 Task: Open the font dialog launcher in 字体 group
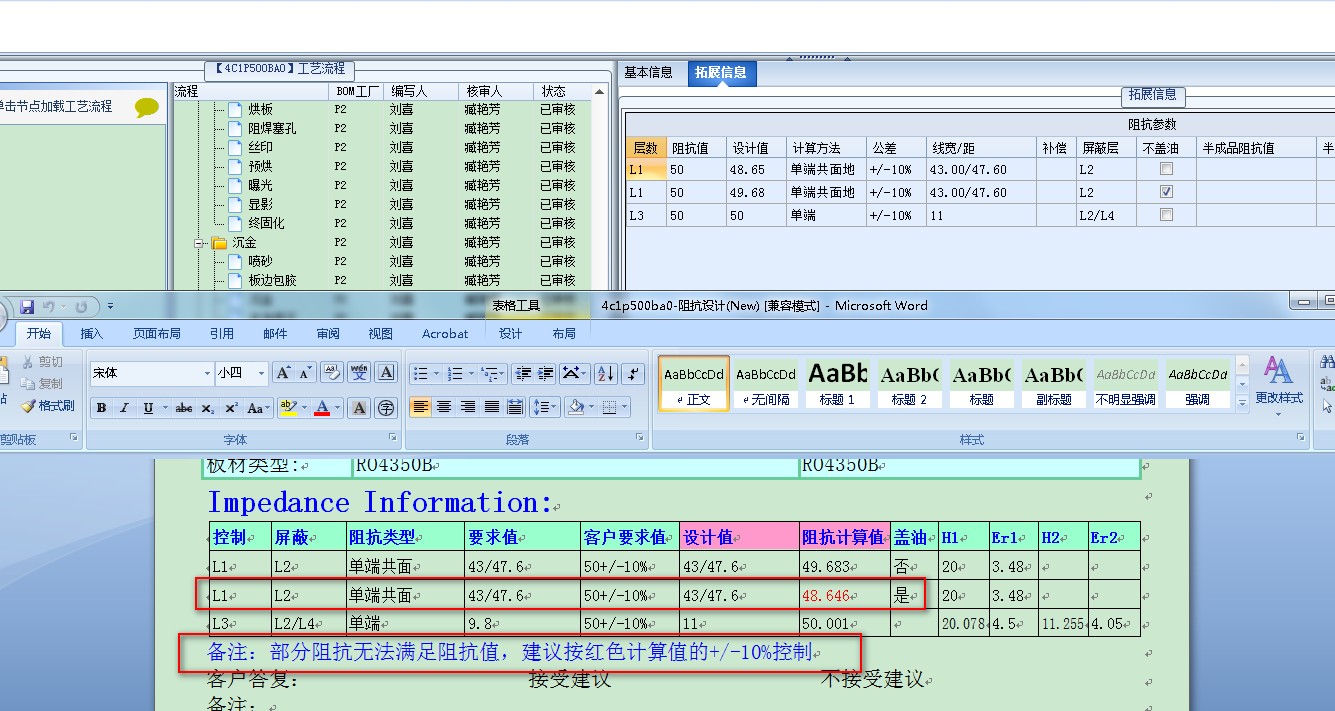pos(394,438)
